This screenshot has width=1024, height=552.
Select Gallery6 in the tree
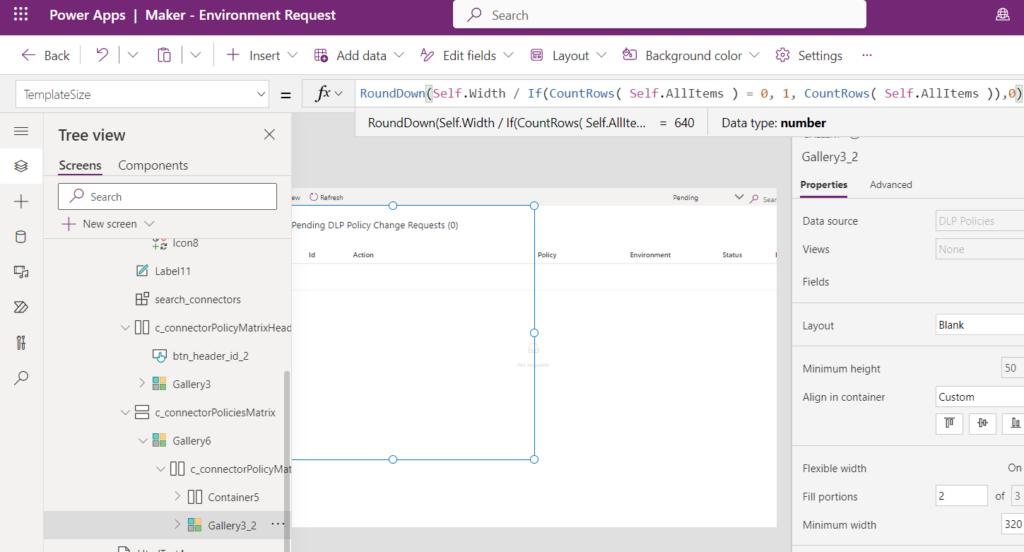coord(191,441)
